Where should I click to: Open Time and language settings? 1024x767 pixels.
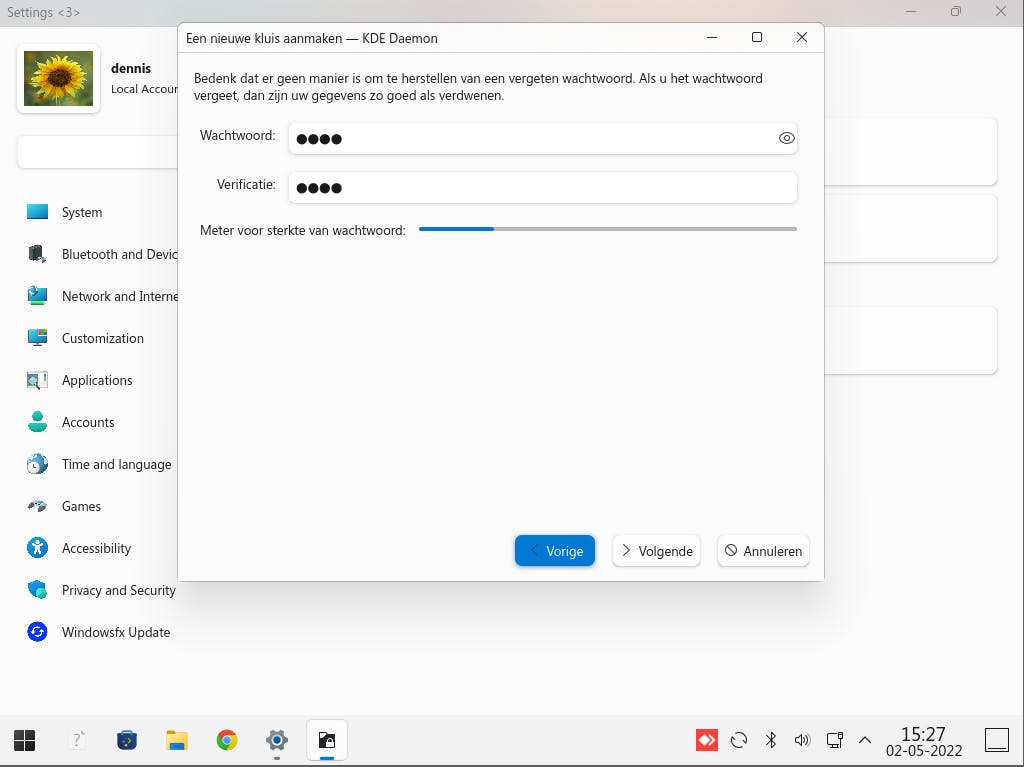(x=116, y=465)
